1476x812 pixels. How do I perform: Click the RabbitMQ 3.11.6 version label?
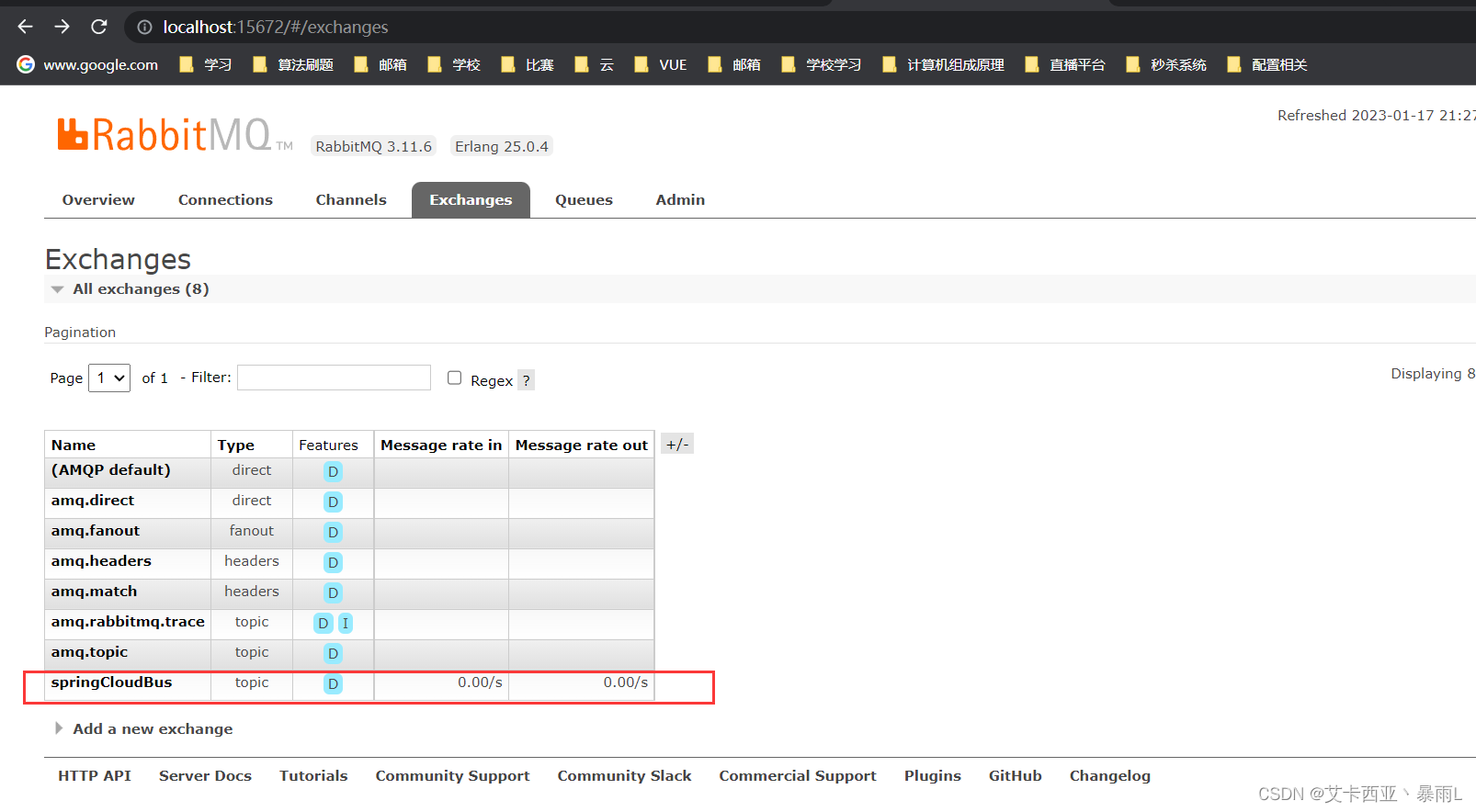(x=373, y=146)
